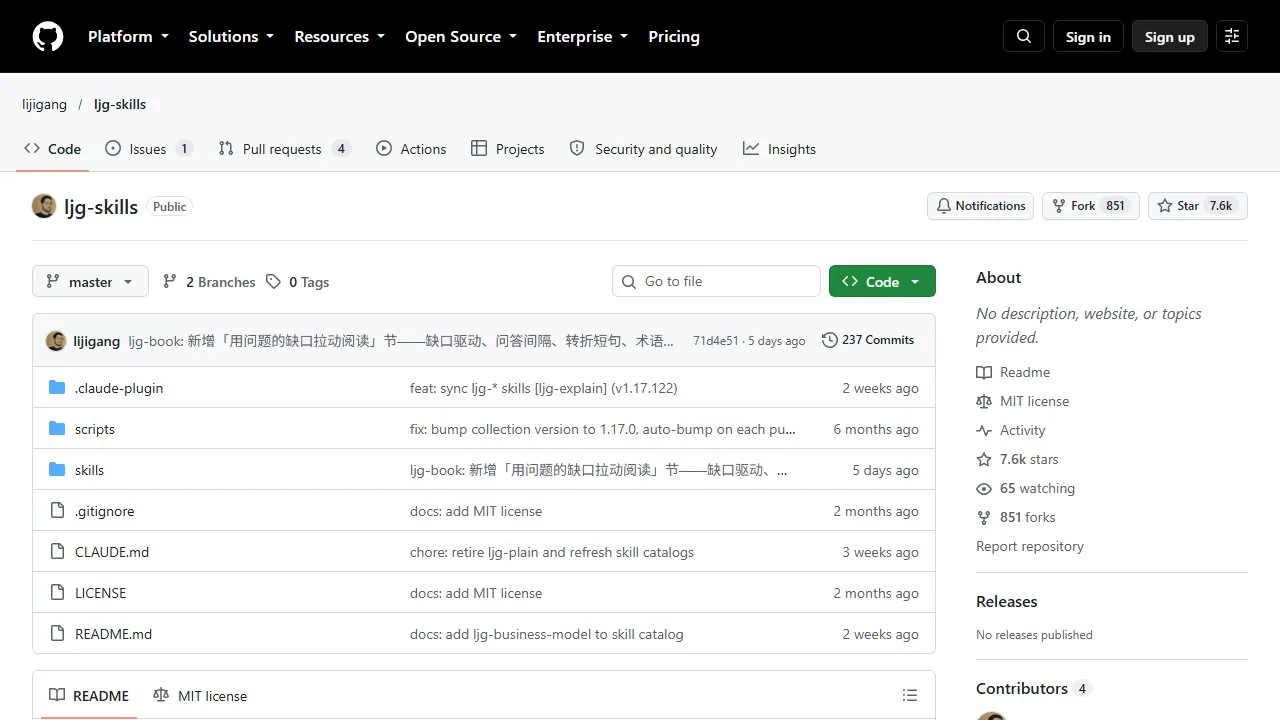
Task: Click the pulse icon beside Activity
Action: [x=984, y=431]
